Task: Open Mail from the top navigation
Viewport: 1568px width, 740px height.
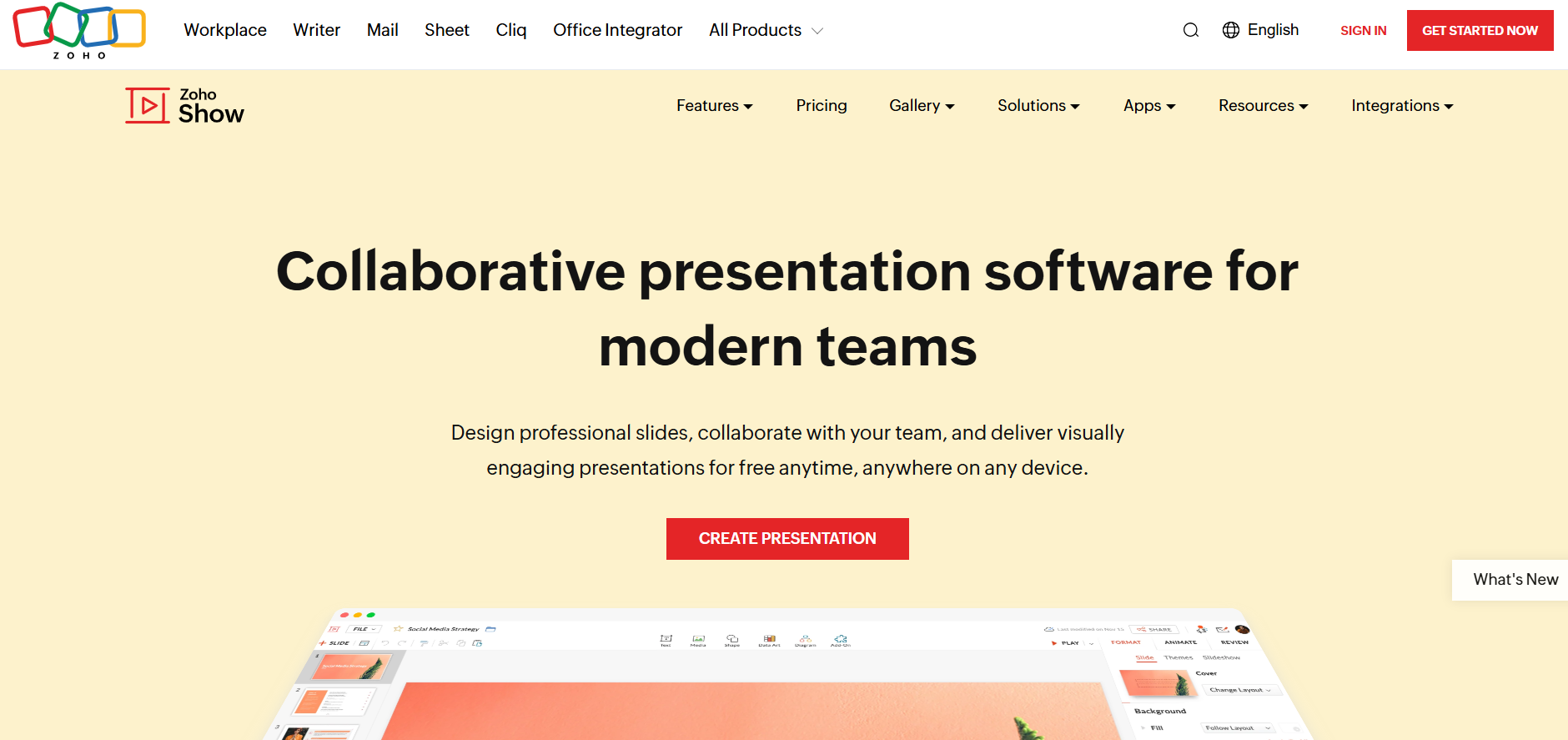Action: pos(383,30)
